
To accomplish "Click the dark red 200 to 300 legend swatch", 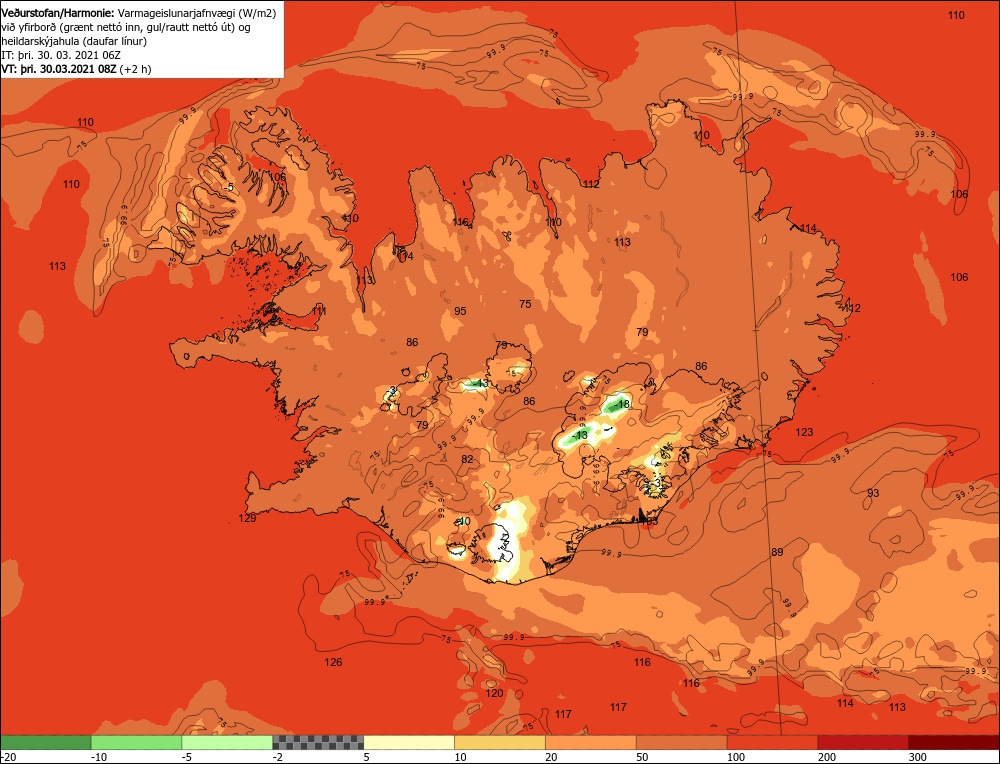I will 863,742.
